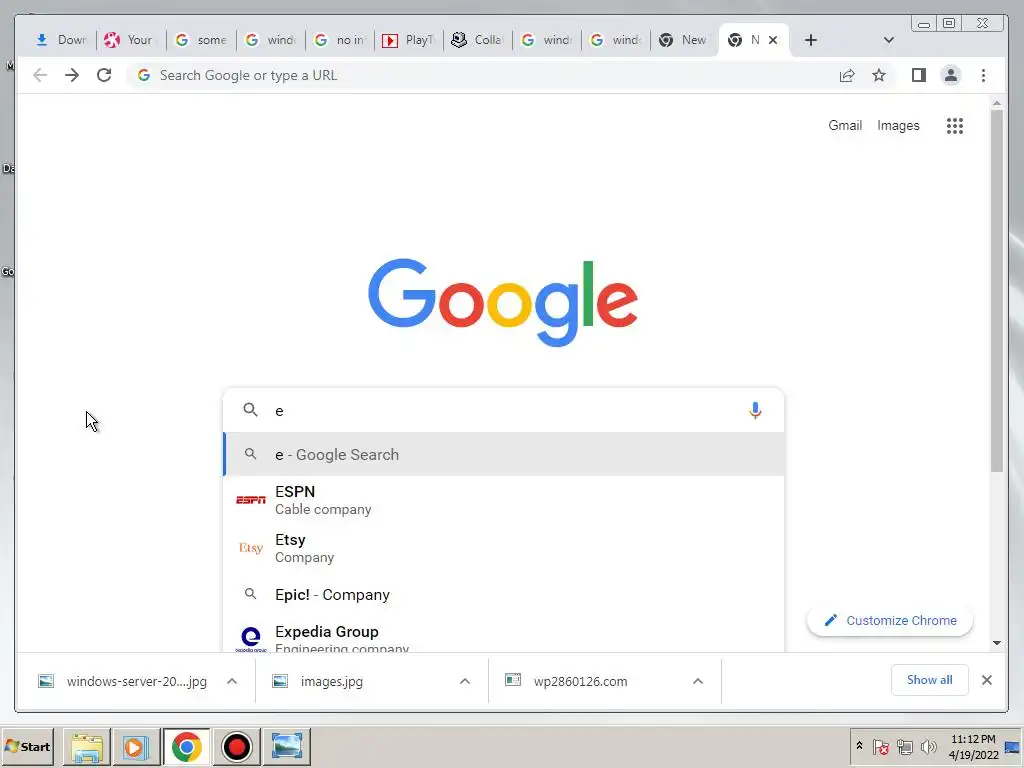The image size is (1024, 768).
Task: Open the Action Center flag icon
Action: [x=880, y=746]
